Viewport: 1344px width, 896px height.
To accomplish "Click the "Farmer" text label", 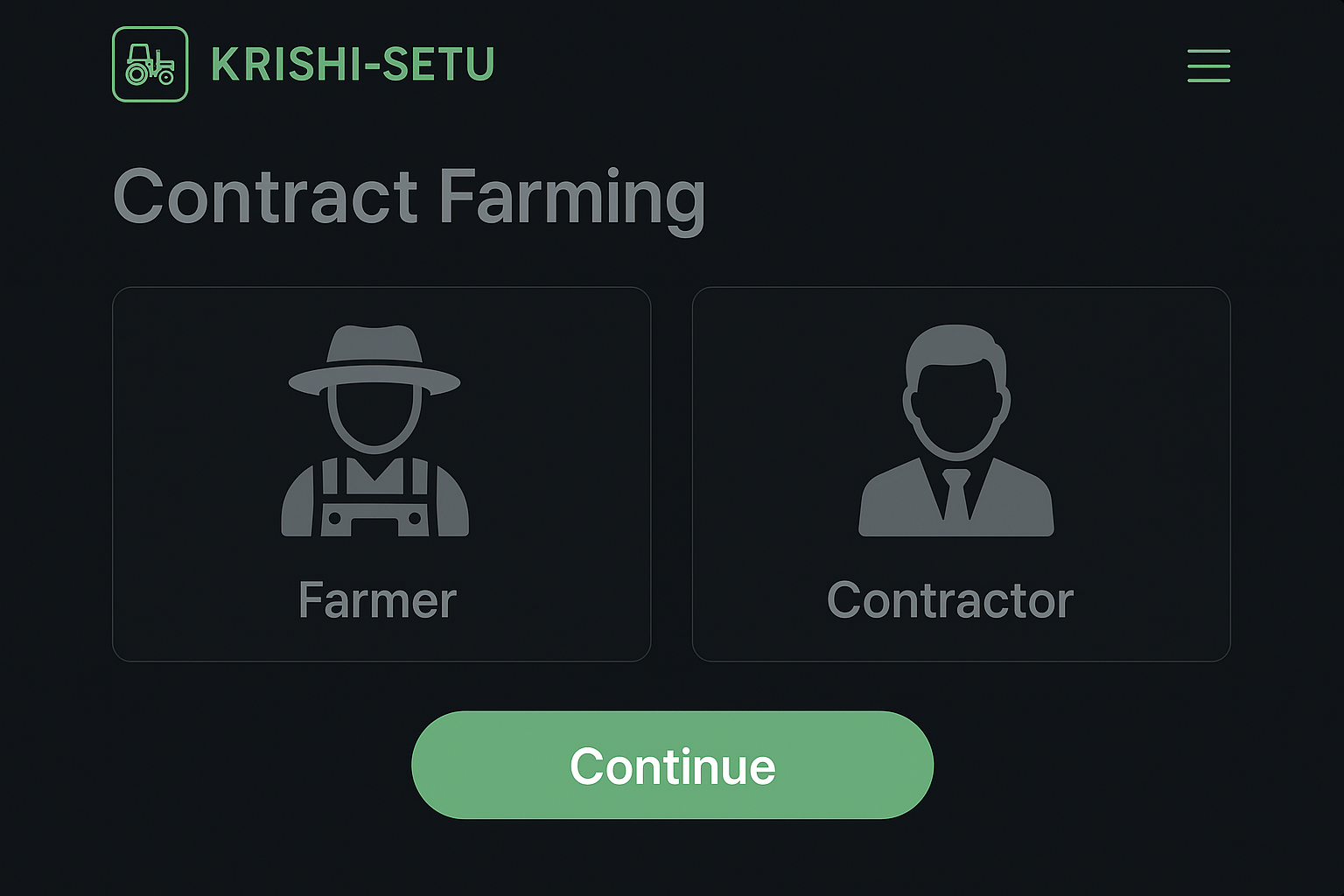I will coord(377,600).
